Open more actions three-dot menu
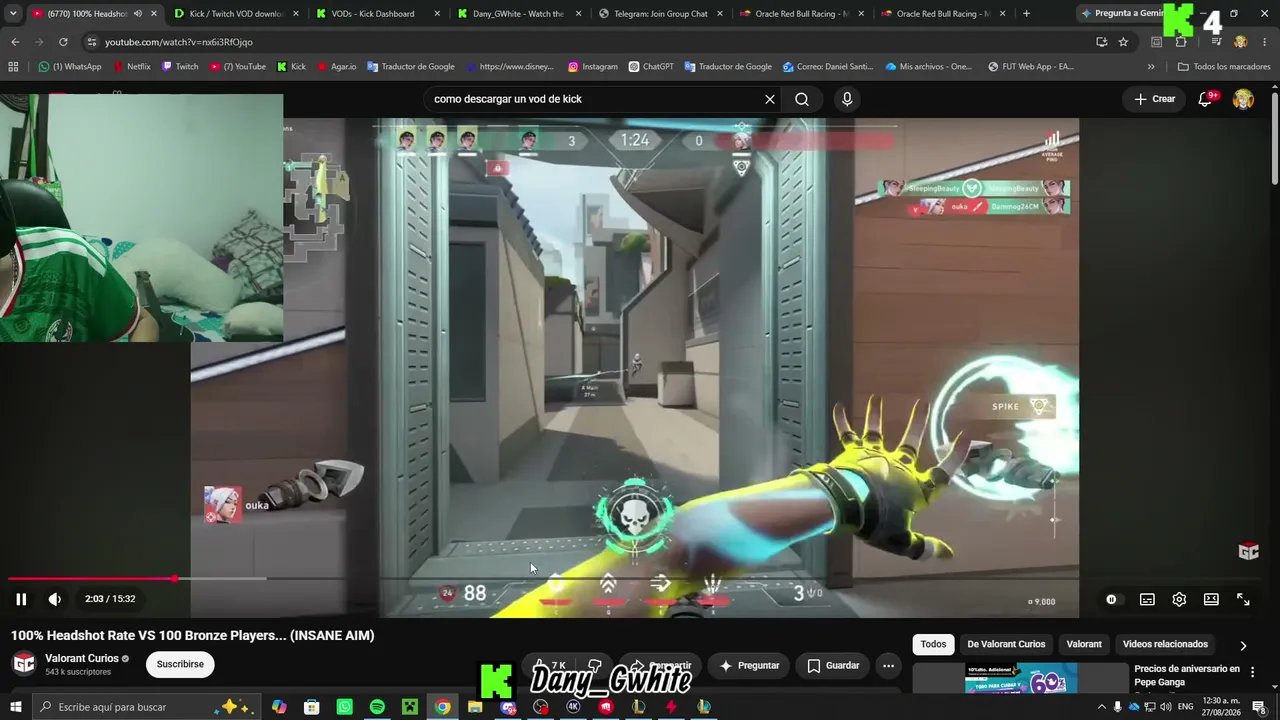Screen dimensions: 1280x720 point(888,665)
